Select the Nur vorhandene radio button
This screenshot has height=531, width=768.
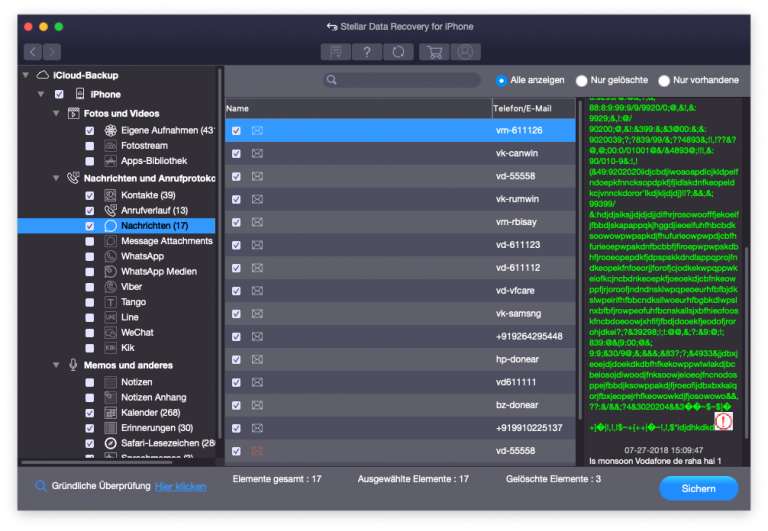click(x=664, y=80)
